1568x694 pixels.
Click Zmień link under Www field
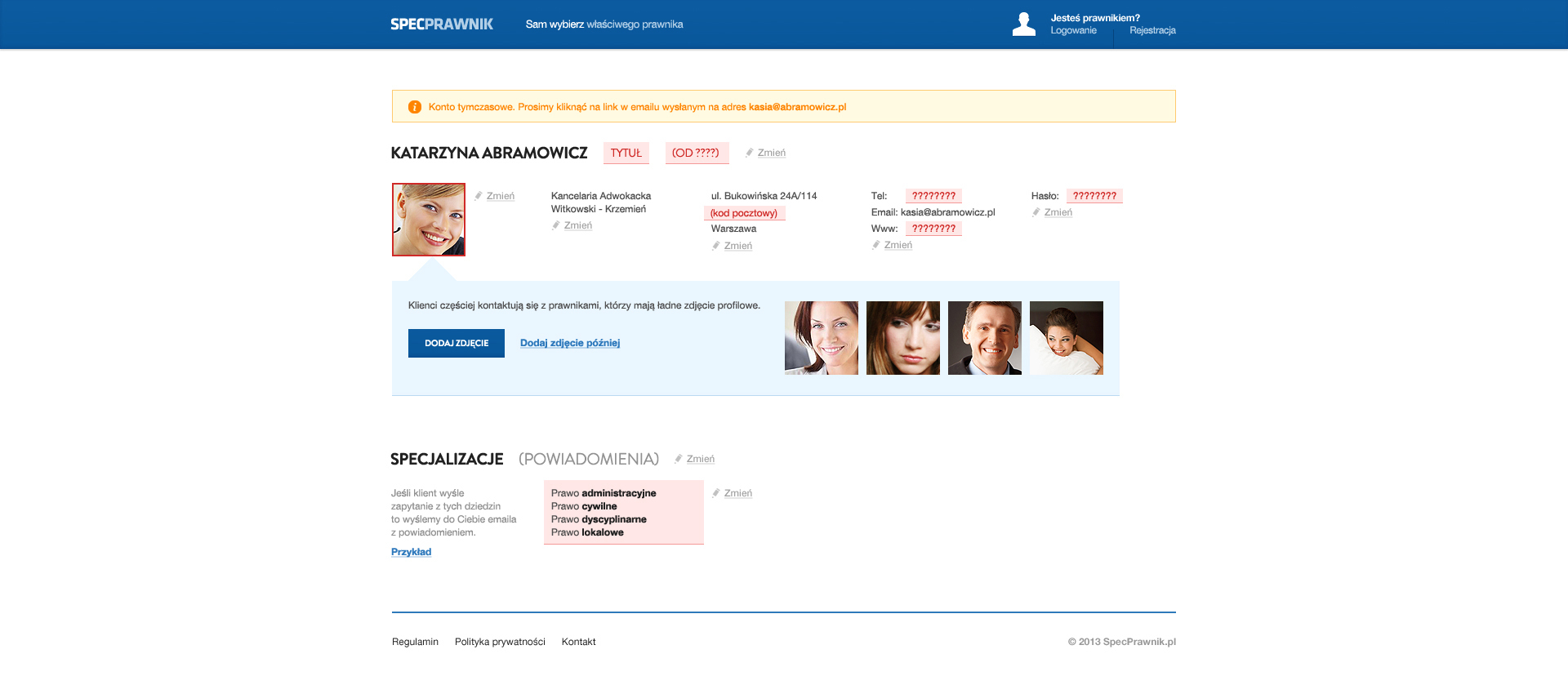pyautogui.click(x=898, y=245)
